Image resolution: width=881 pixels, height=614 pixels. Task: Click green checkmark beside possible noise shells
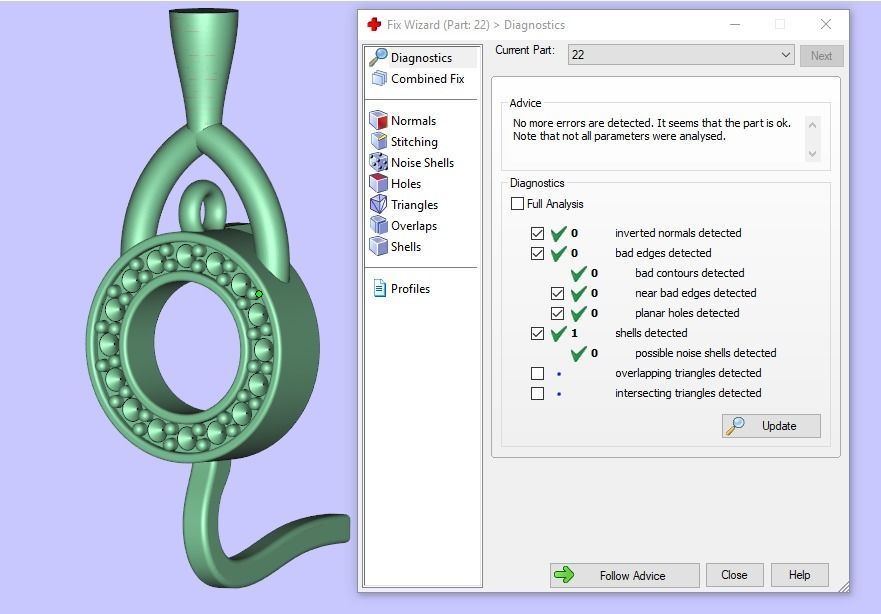[x=578, y=353]
